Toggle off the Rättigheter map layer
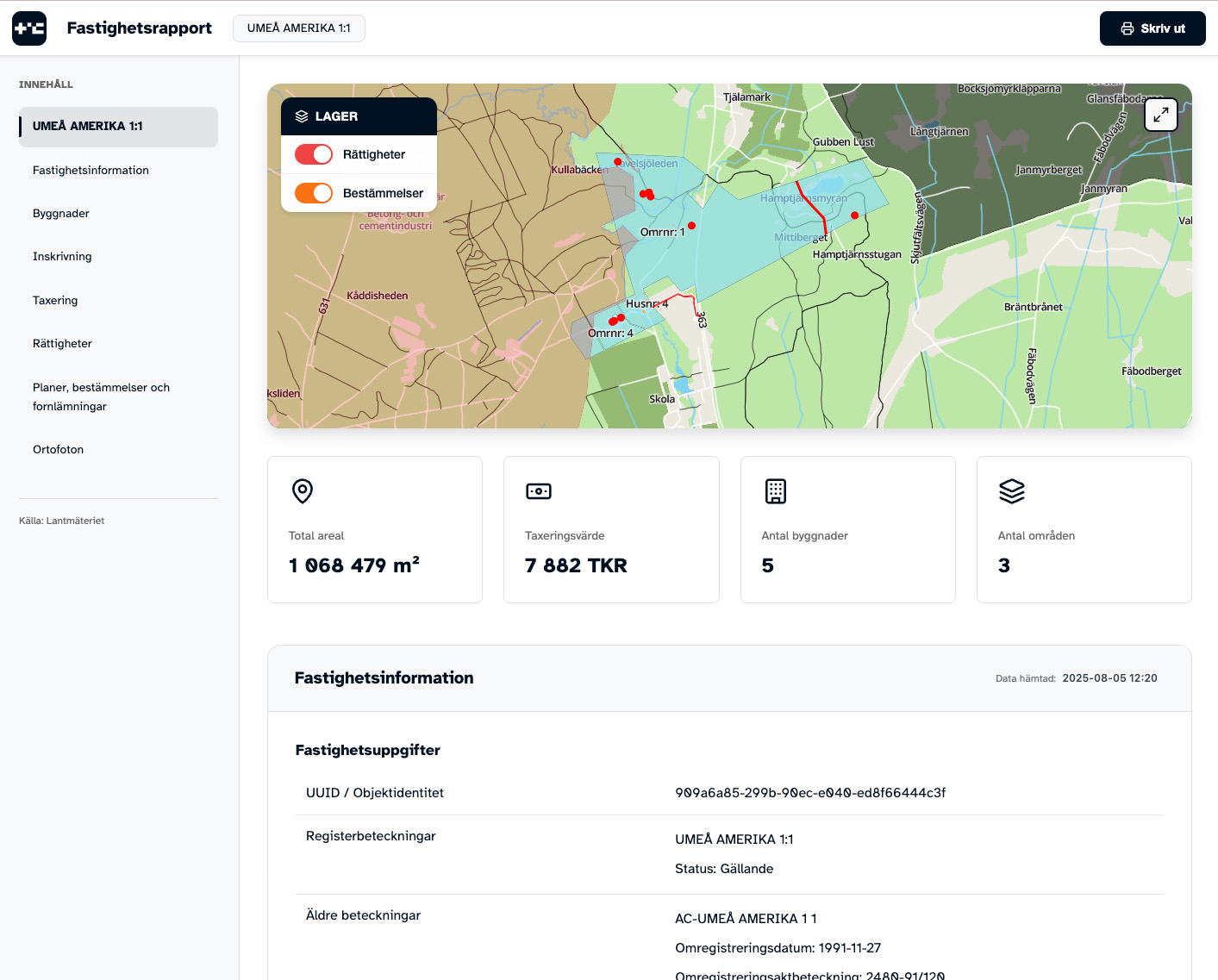 point(314,154)
